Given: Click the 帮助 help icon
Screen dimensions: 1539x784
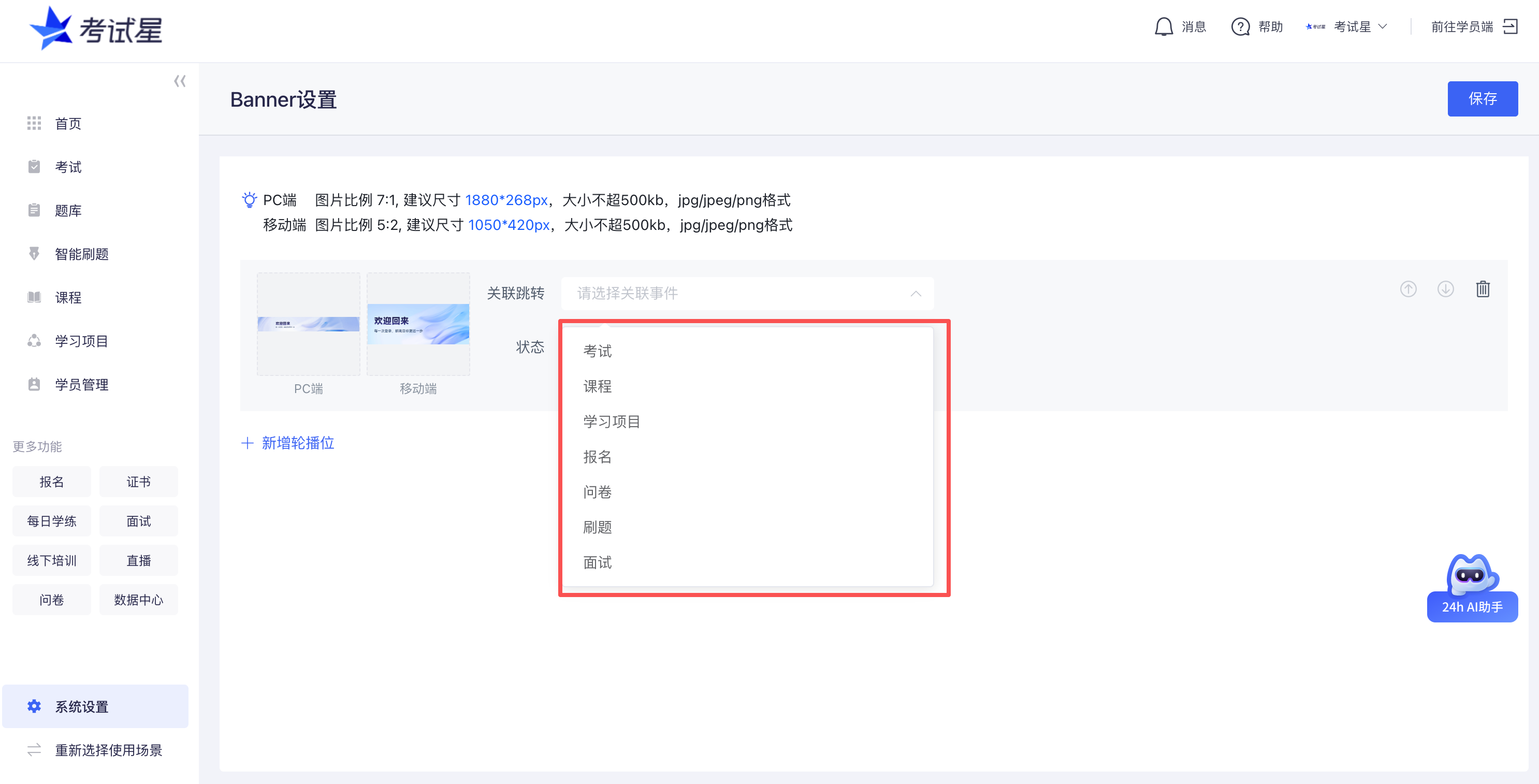Looking at the screenshot, I should 1240,26.
